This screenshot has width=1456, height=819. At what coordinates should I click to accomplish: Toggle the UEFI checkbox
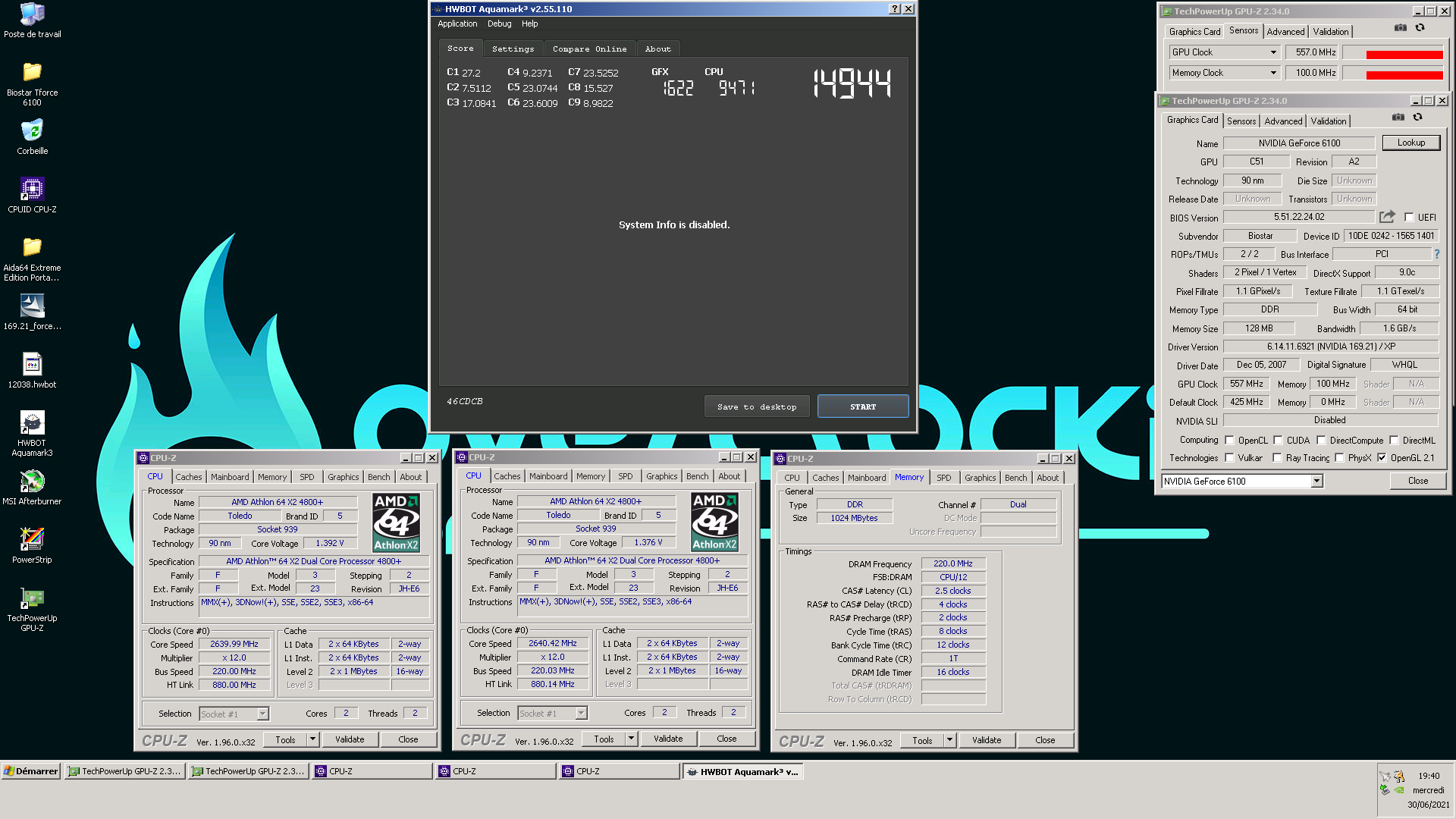pyautogui.click(x=1409, y=218)
